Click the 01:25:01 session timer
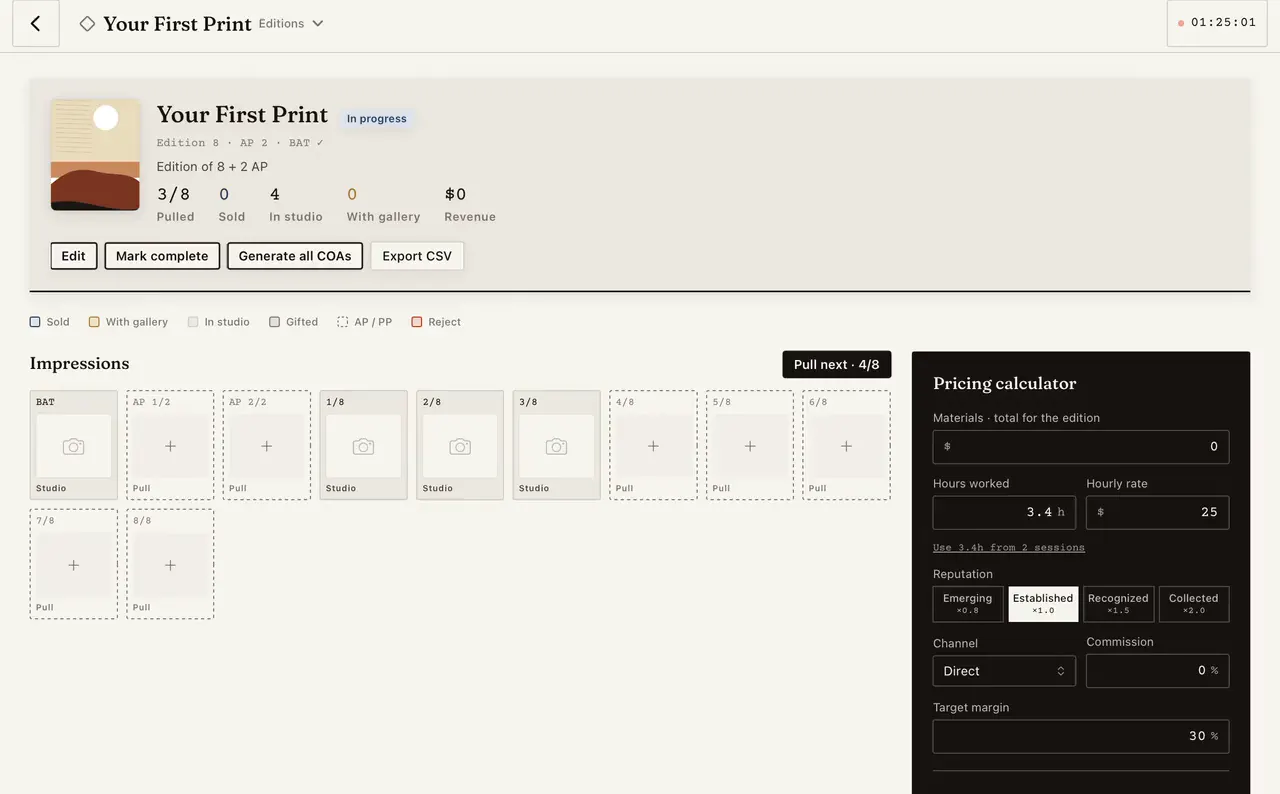Viewport: 1280px width, 794px height. (x=1216, y=22)
